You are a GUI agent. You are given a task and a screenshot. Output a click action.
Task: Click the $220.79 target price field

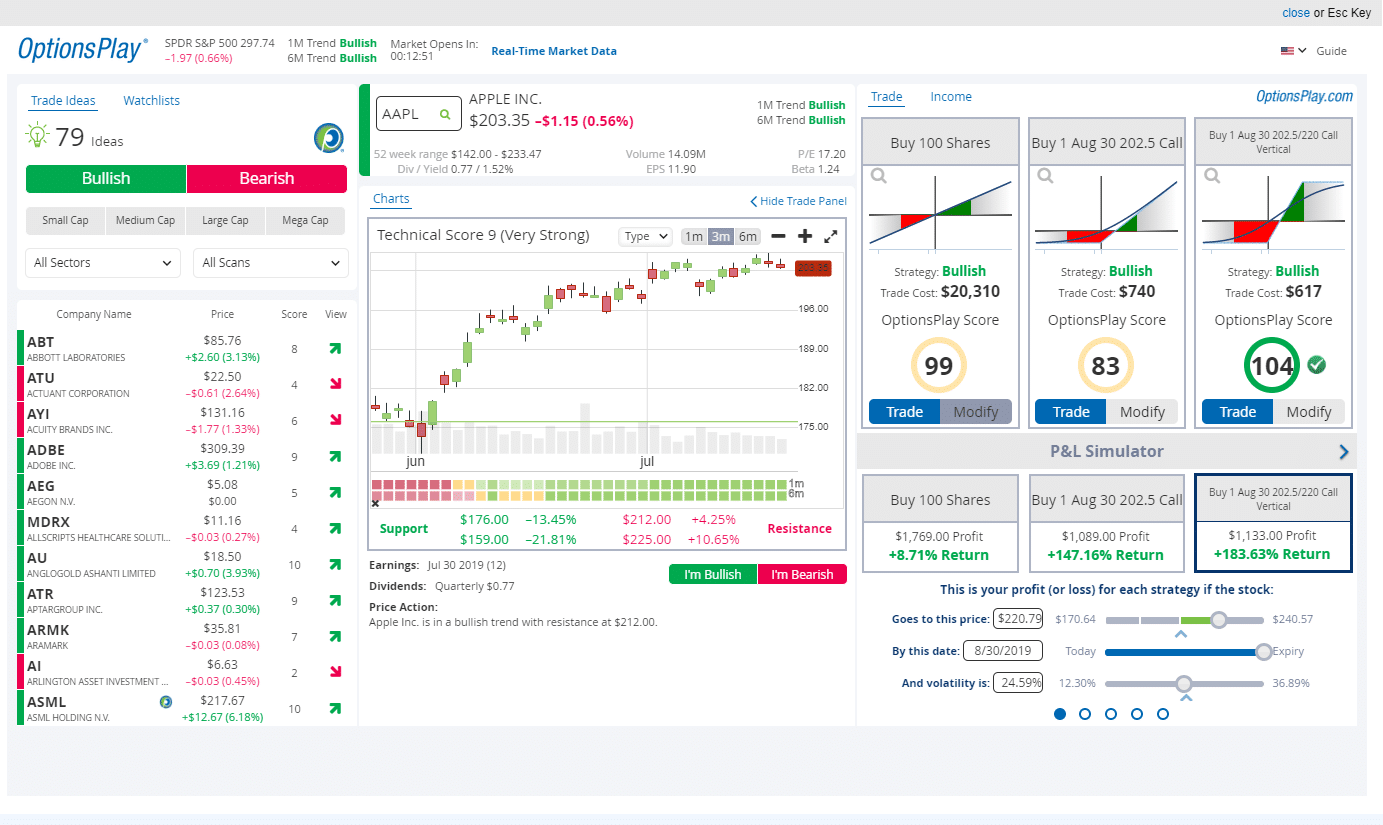pyautogui.click(x=1018, y=619)
